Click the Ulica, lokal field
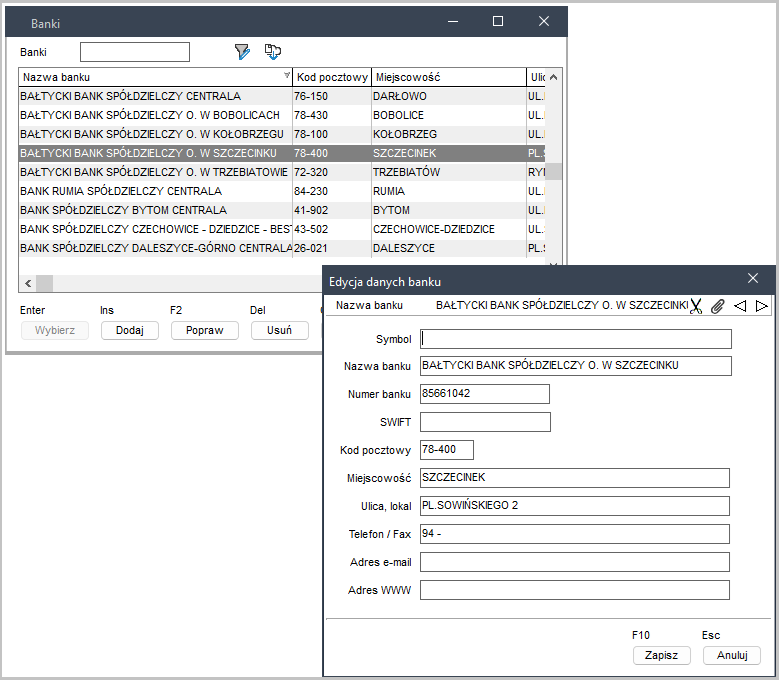779x681 pixels. (574, 506)
